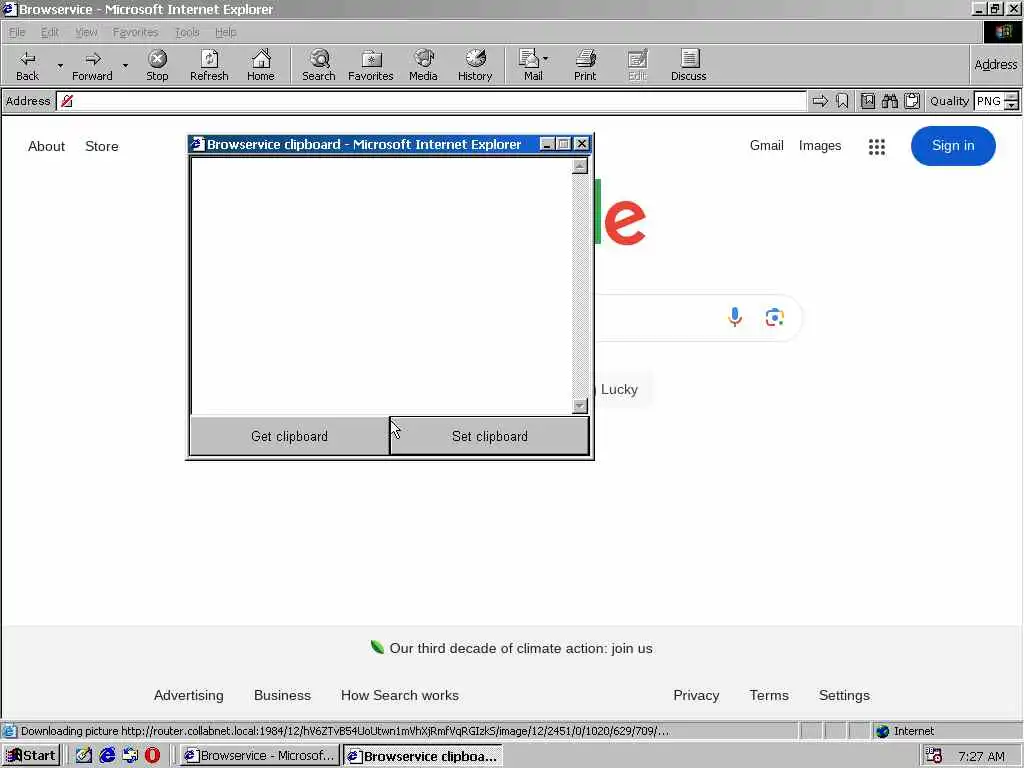Screen dimensions: 1024x768
Task: Open the climate action join us link
Action: (520, 648)
